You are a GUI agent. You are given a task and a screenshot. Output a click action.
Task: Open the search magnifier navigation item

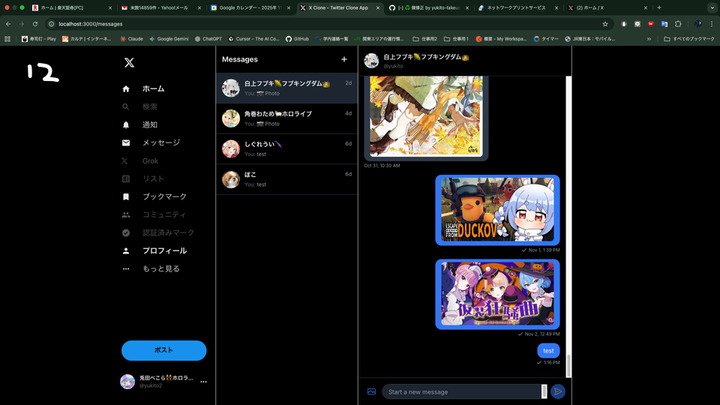coord(140,107)
